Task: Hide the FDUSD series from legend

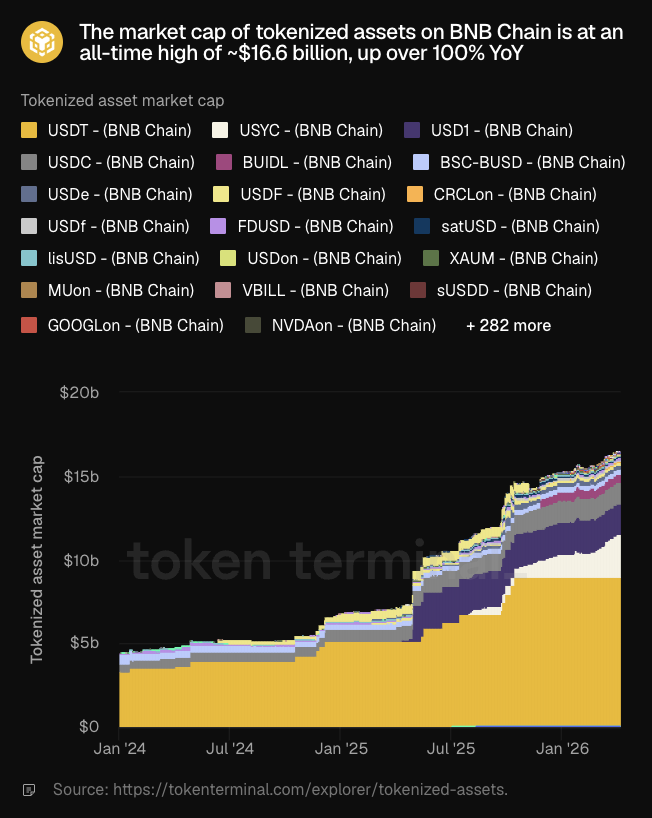Action: pyautogui.click(x=301, y=226)
